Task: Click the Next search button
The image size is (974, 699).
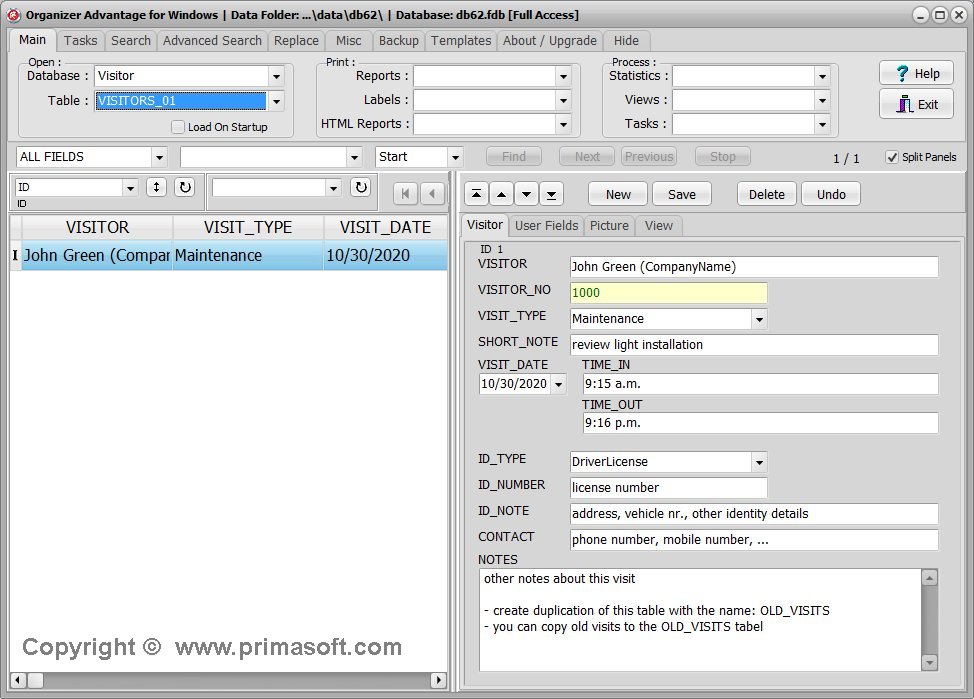Action: [x=587, y=157]
